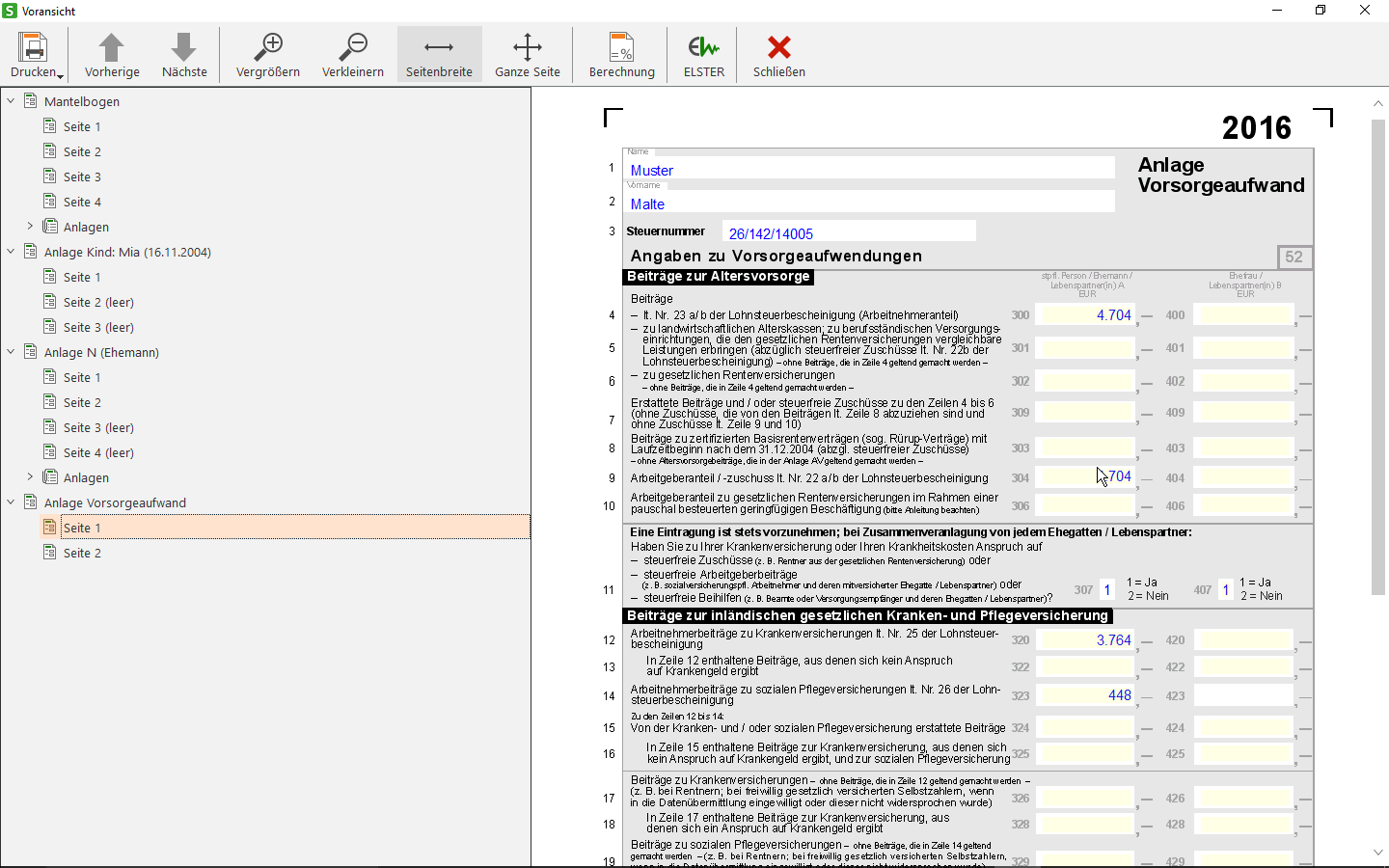The image size is (1389, 868).
Task: Click Anlagen folder icon under Mantelbogen
Action: [50, 226]
